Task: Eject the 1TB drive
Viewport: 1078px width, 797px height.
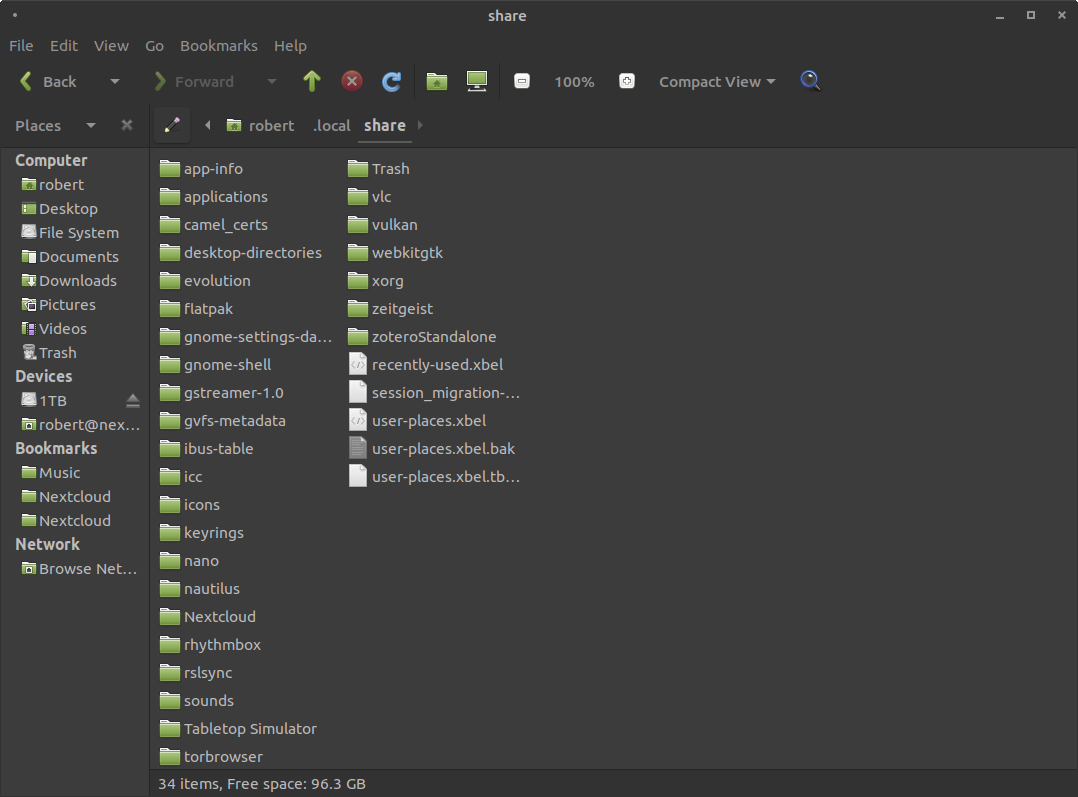Action: [133, 399]
